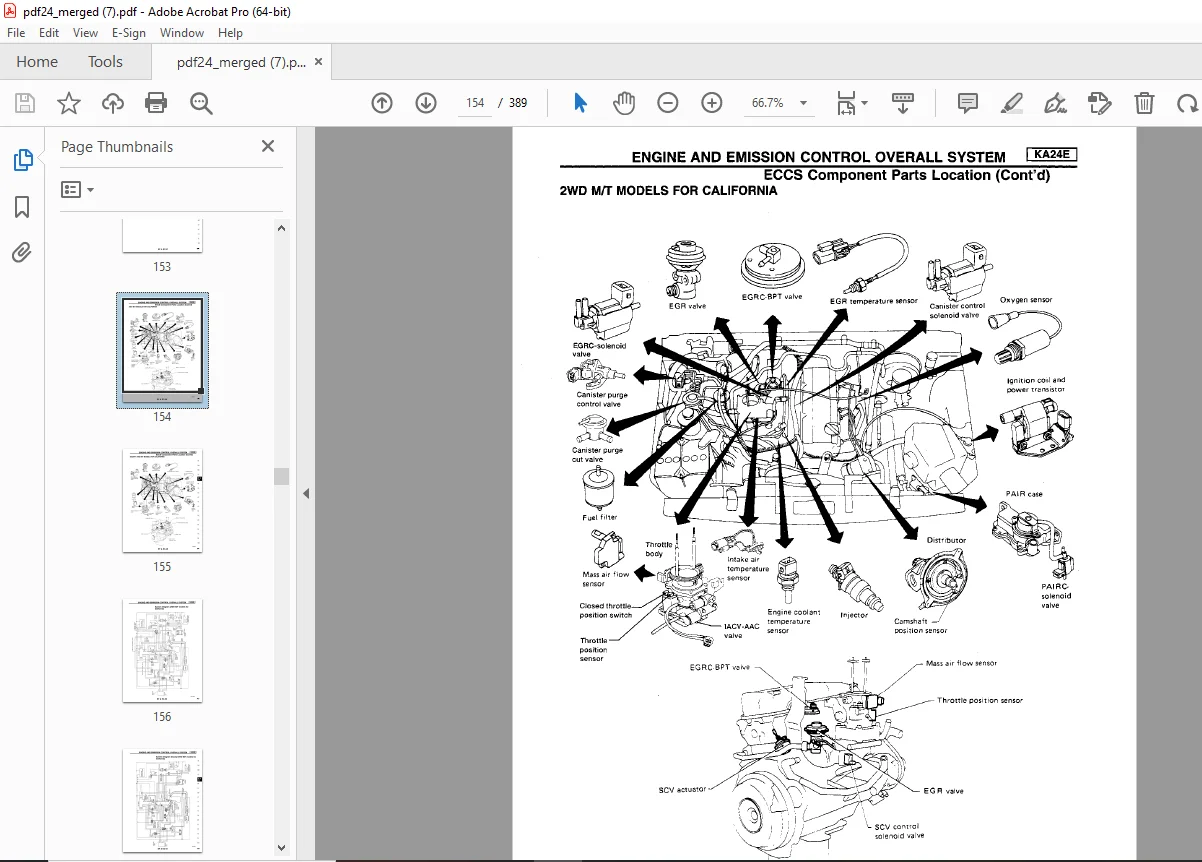Image resolution: width=1202 pixels, height=862 pixels.
Task: Open the stamp edit tool
Action: coord(1100,103)
